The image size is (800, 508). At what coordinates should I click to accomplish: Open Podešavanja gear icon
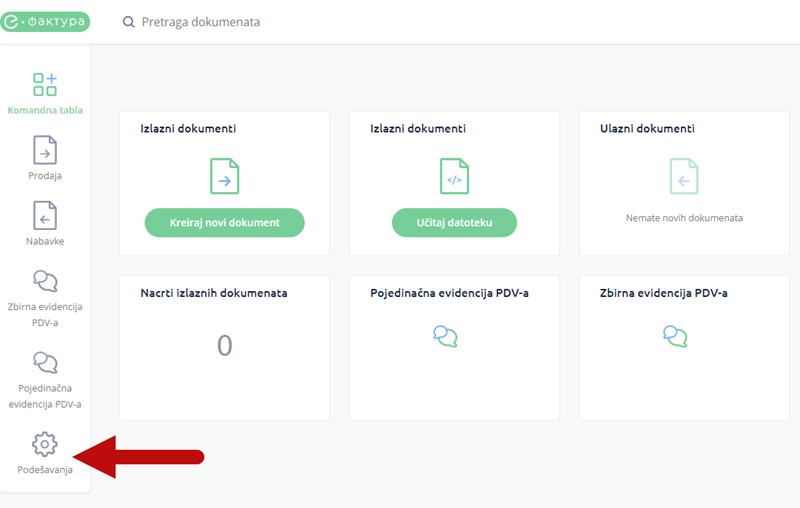pyautogui.click(x=45, y=443)
